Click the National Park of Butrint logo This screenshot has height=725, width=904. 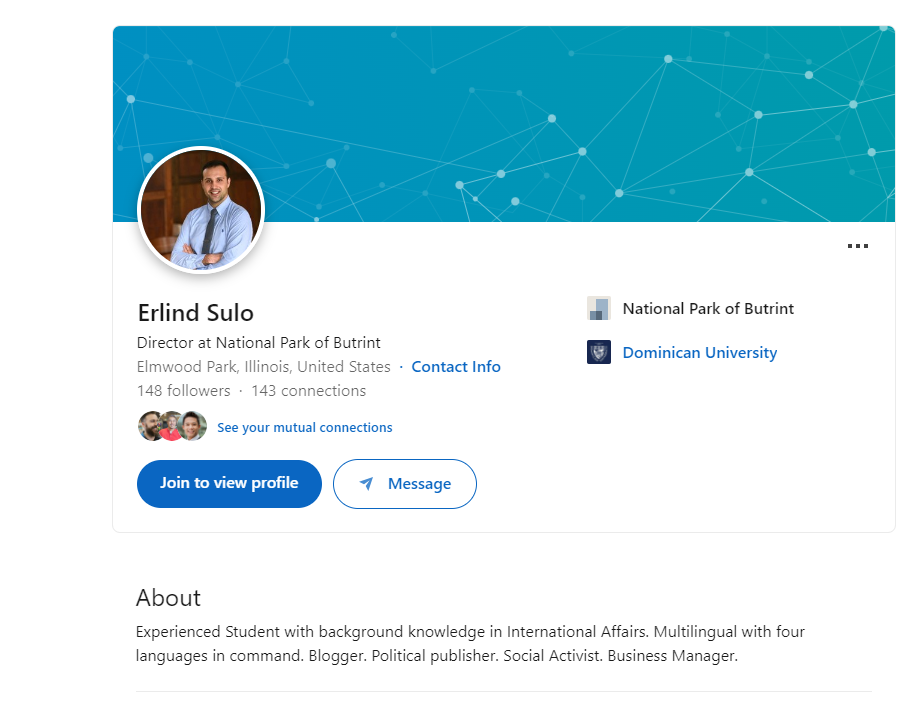click(599, 308)
